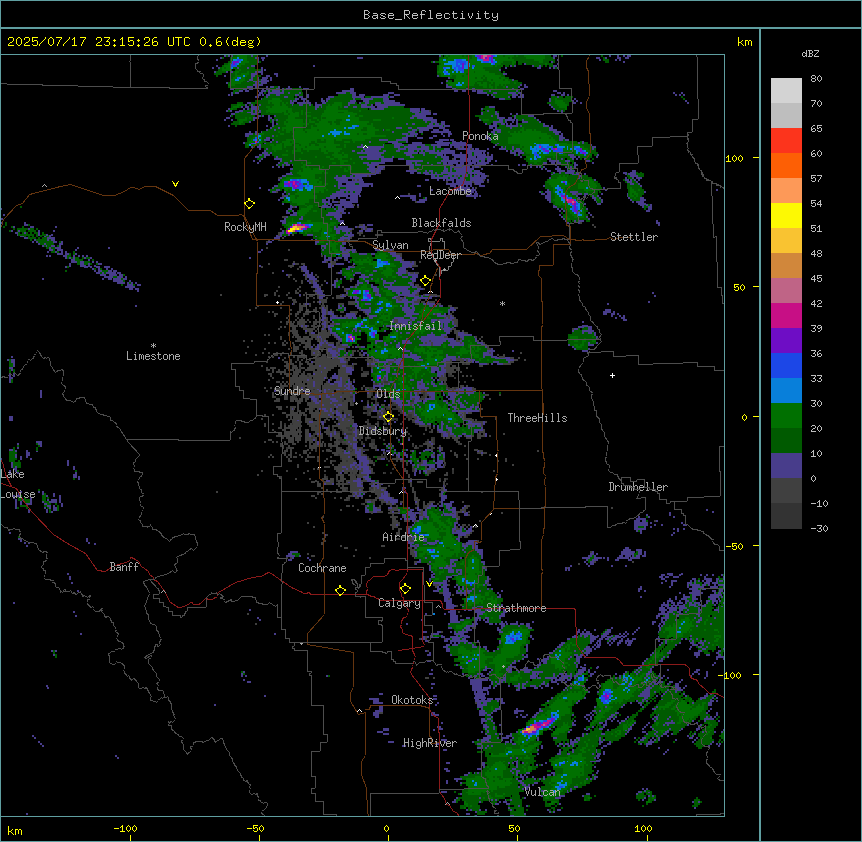
Task: Click the green 30 dBZ legend swatch
Action: click(x=786, y=416)
